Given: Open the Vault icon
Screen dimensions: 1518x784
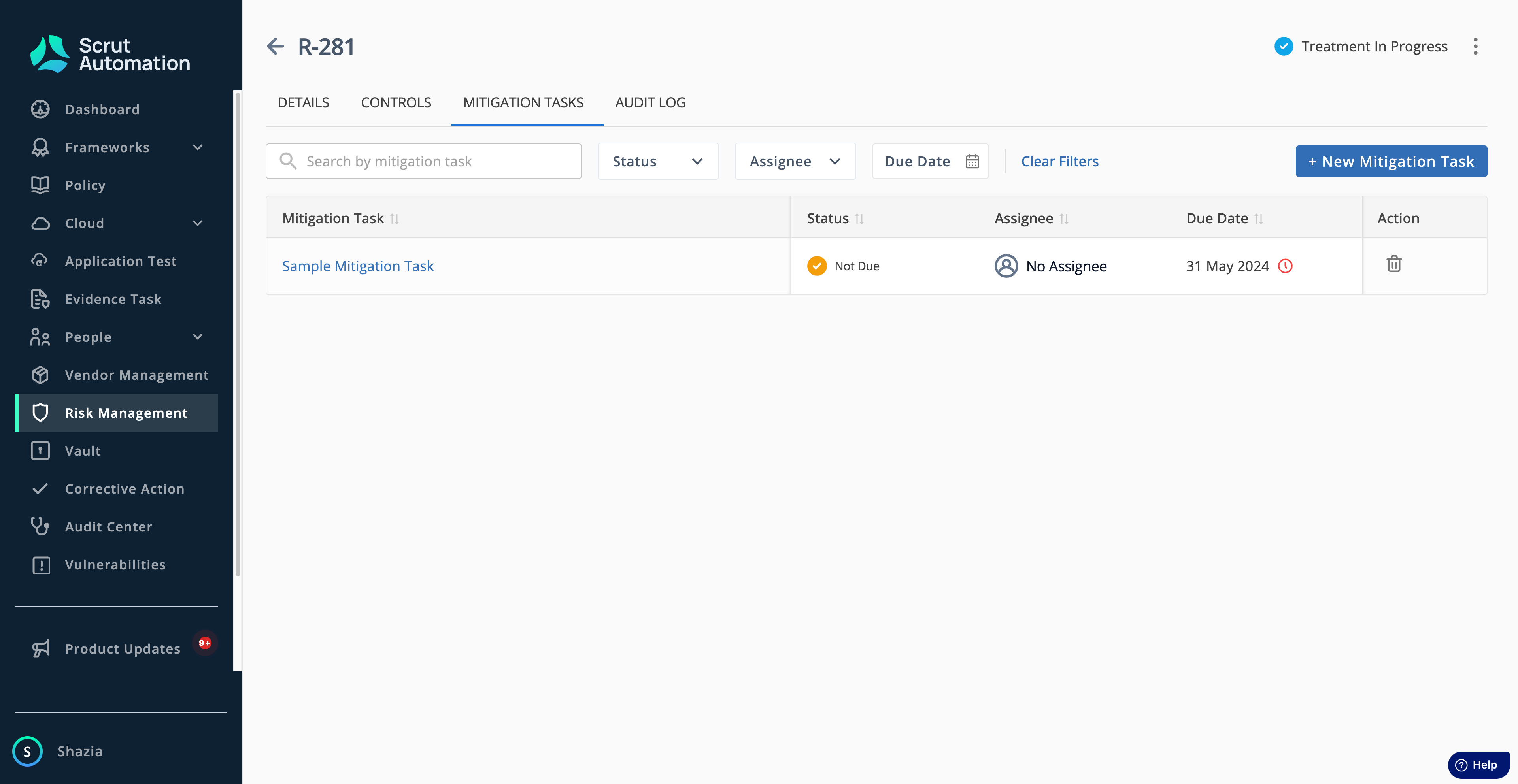Looking at the screenshot, I should click(40, 450).
